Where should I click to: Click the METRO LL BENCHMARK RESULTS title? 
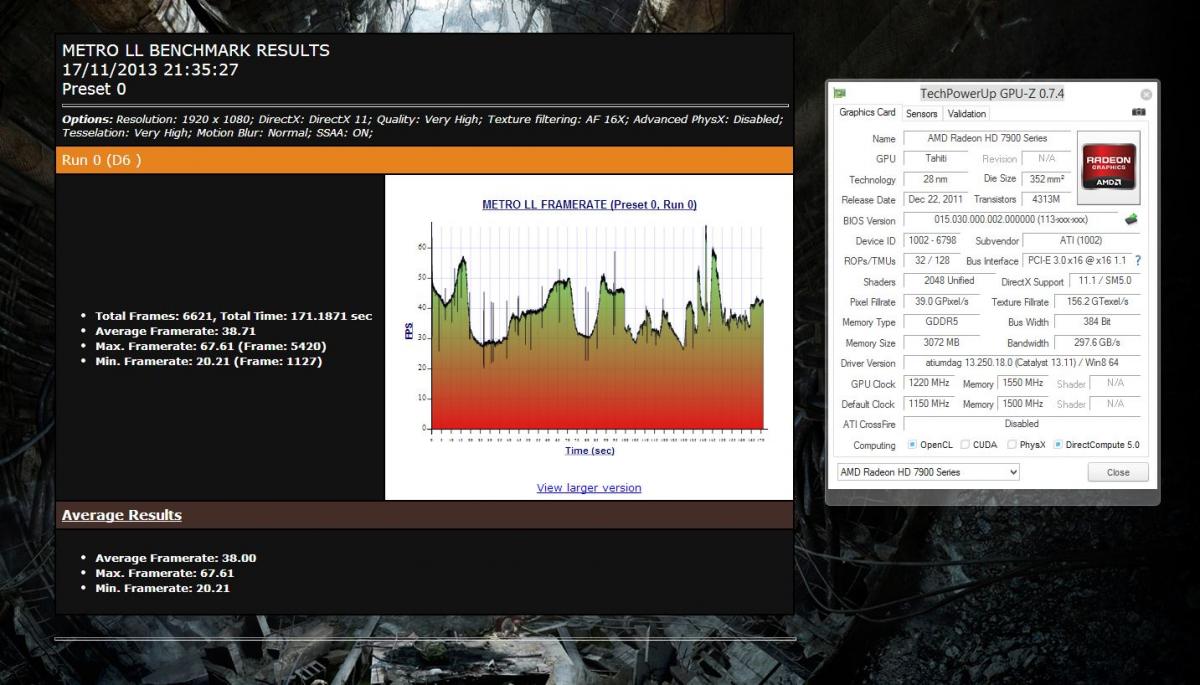coord(196,50)
